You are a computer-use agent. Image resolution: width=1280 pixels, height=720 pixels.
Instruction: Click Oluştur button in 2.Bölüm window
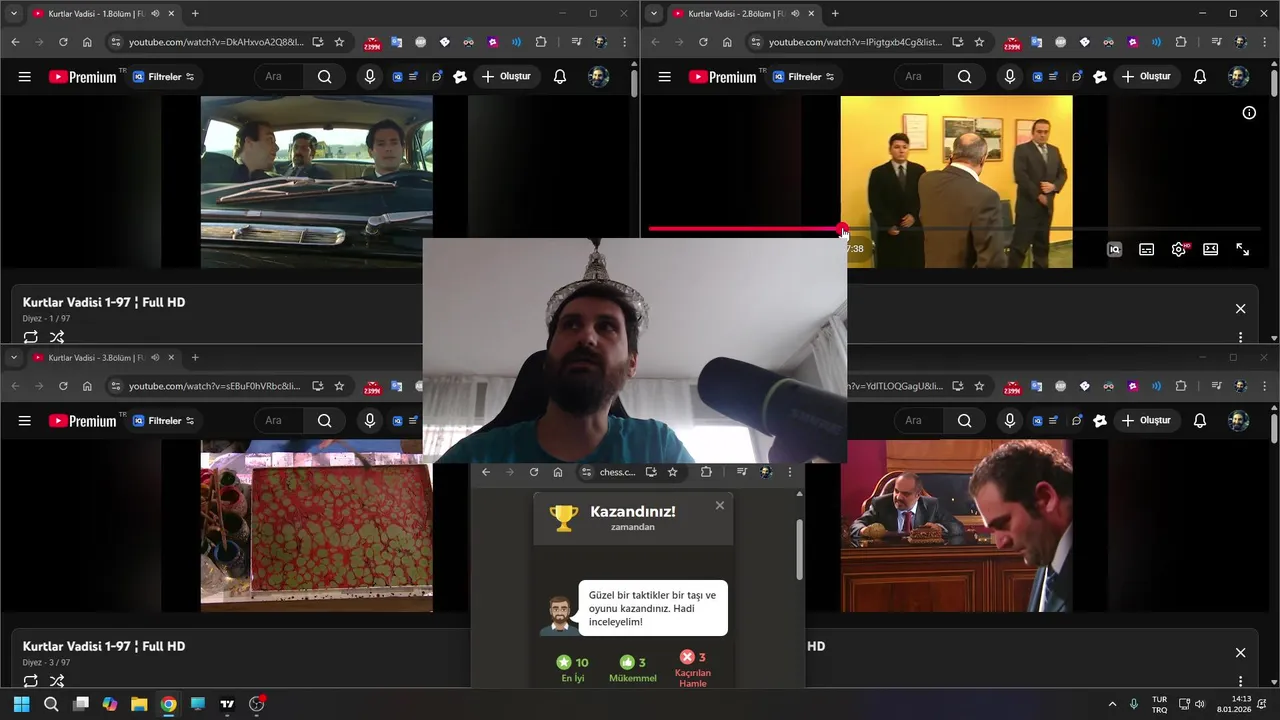(x=1146, y=77)
